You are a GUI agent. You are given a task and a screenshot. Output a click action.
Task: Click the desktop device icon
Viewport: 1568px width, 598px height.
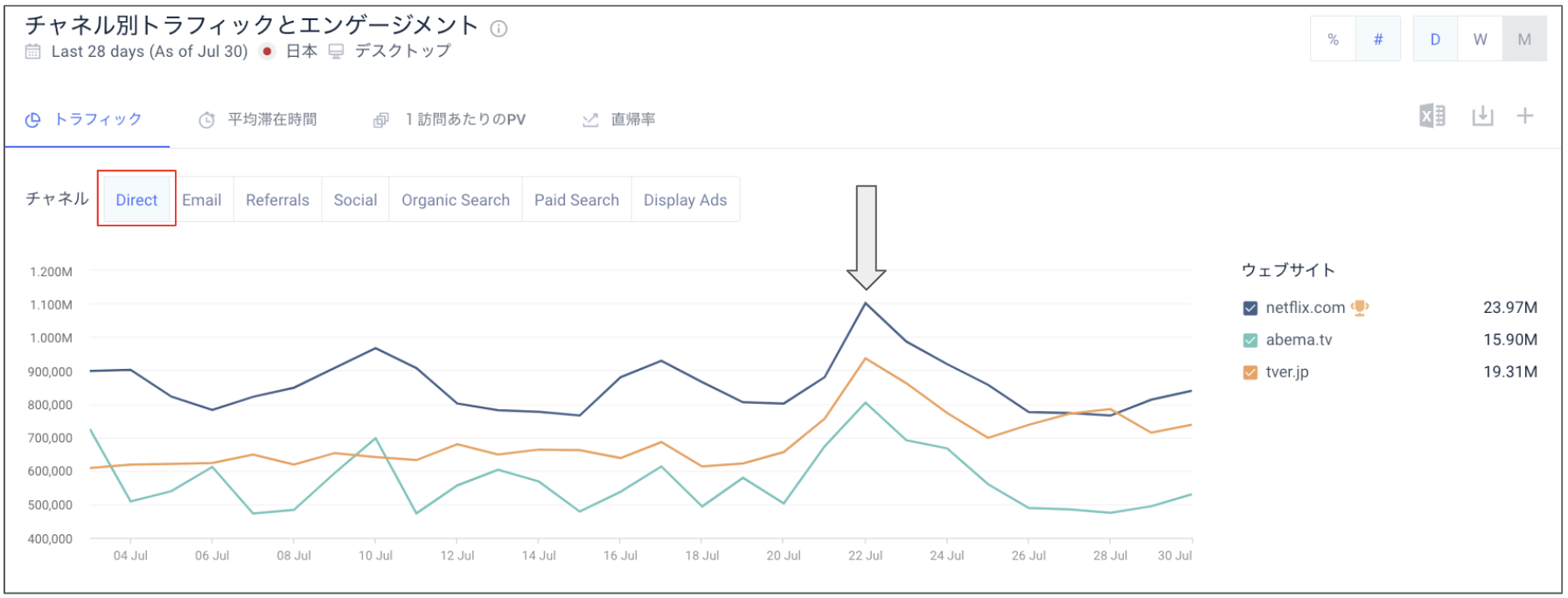pos(336,52)
